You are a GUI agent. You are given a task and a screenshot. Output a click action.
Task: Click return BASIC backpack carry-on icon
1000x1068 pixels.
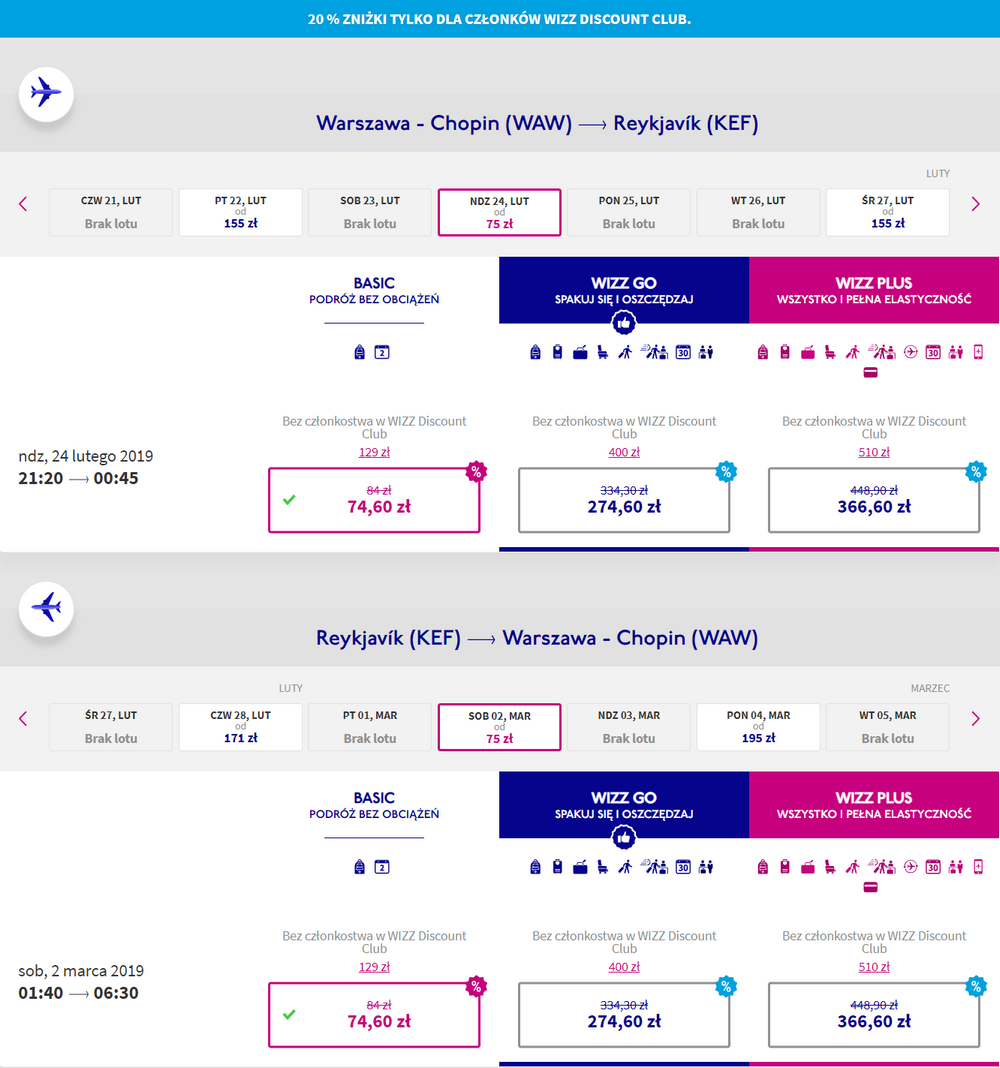pyautogui.click(x=360, y=867)
